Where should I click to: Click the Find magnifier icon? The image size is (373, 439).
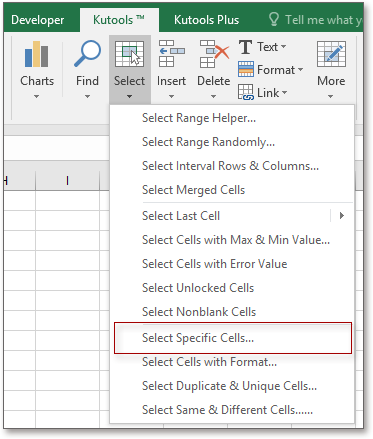87,54
